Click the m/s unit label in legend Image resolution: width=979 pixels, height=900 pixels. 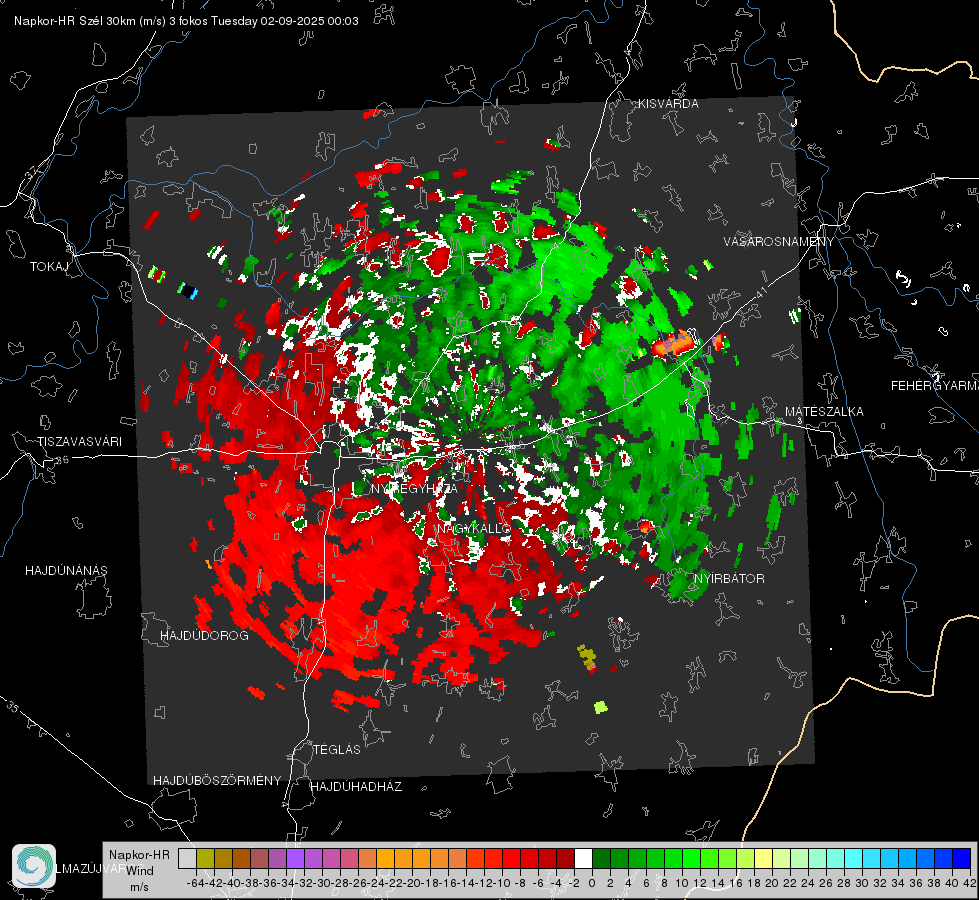pyautogui.click(x=139, y=886)
